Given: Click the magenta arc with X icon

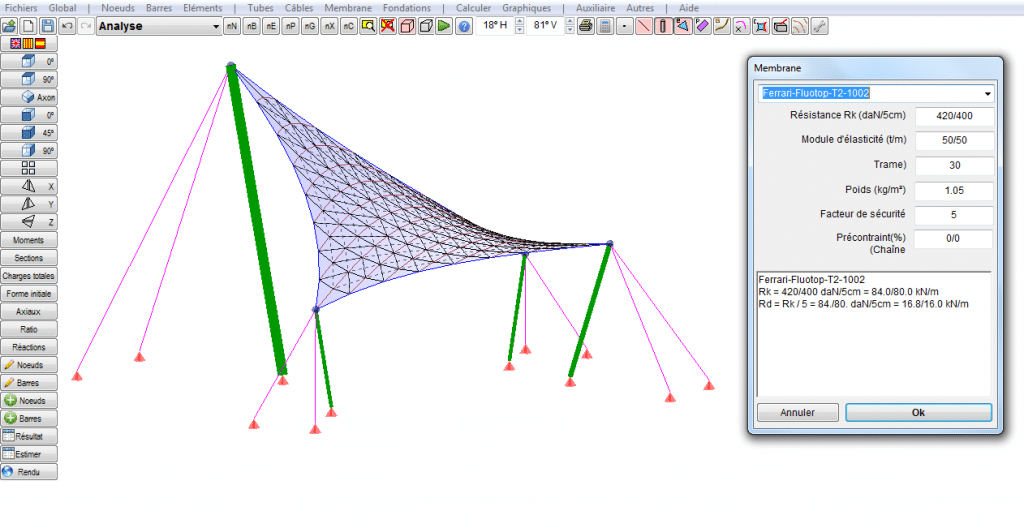Looking at the screenshot, I should 741,26.
